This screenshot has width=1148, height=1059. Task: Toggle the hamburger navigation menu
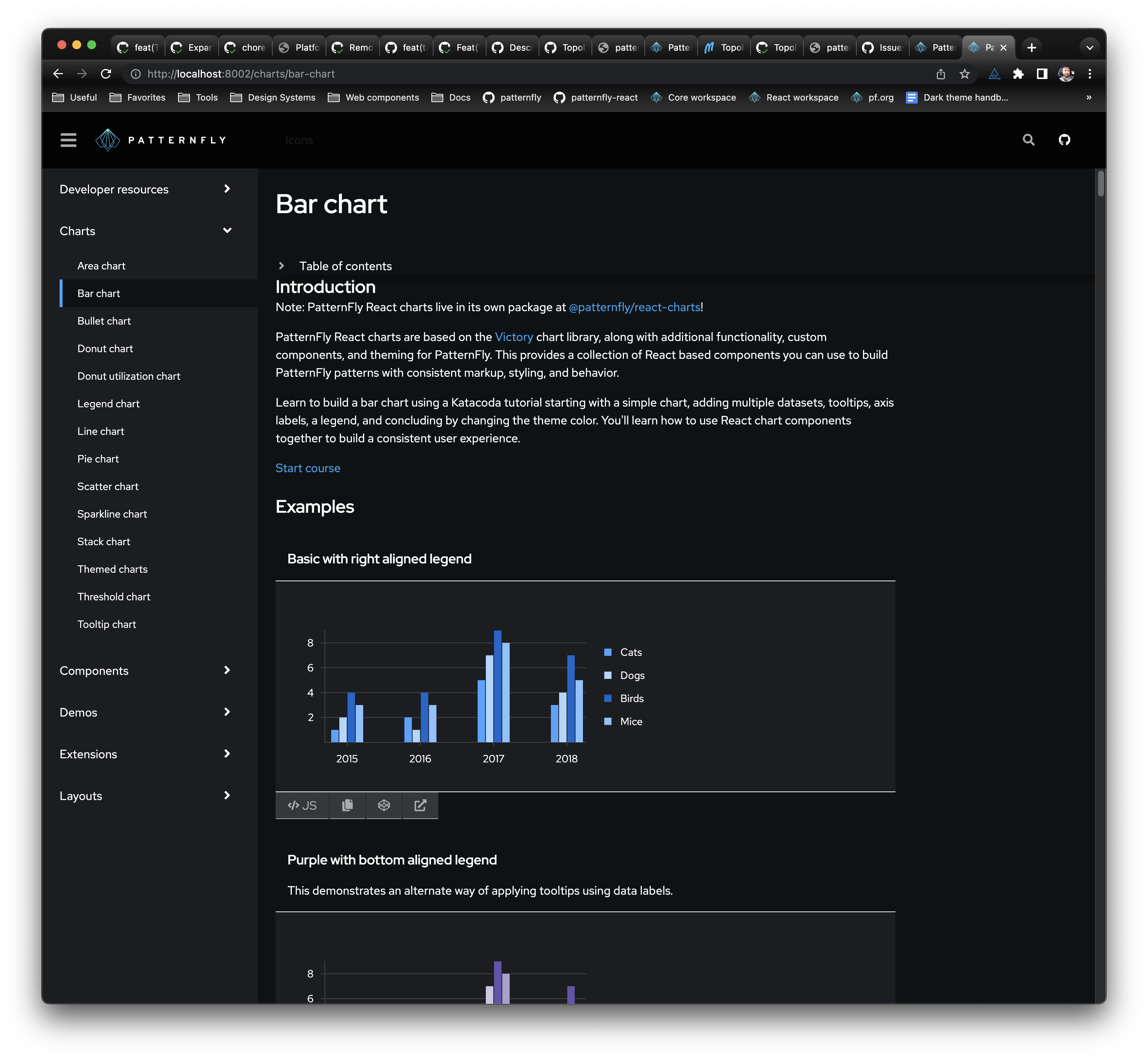[x=68, y=140]
